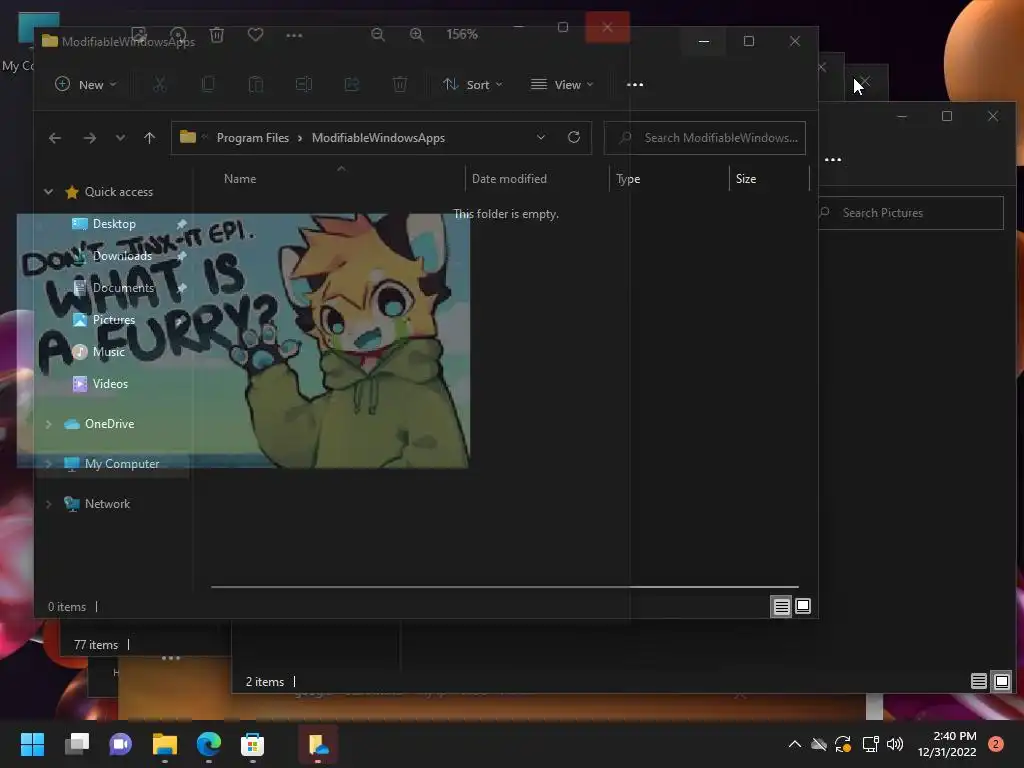The width and height of the screenshot is (1024, 768).
Task: Expand the OneDrive tree node
Action: click(48, 424)
